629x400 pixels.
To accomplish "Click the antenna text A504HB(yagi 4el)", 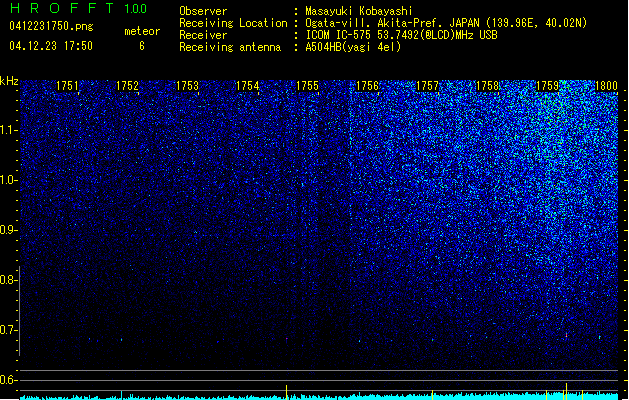I will click(353, 47).
